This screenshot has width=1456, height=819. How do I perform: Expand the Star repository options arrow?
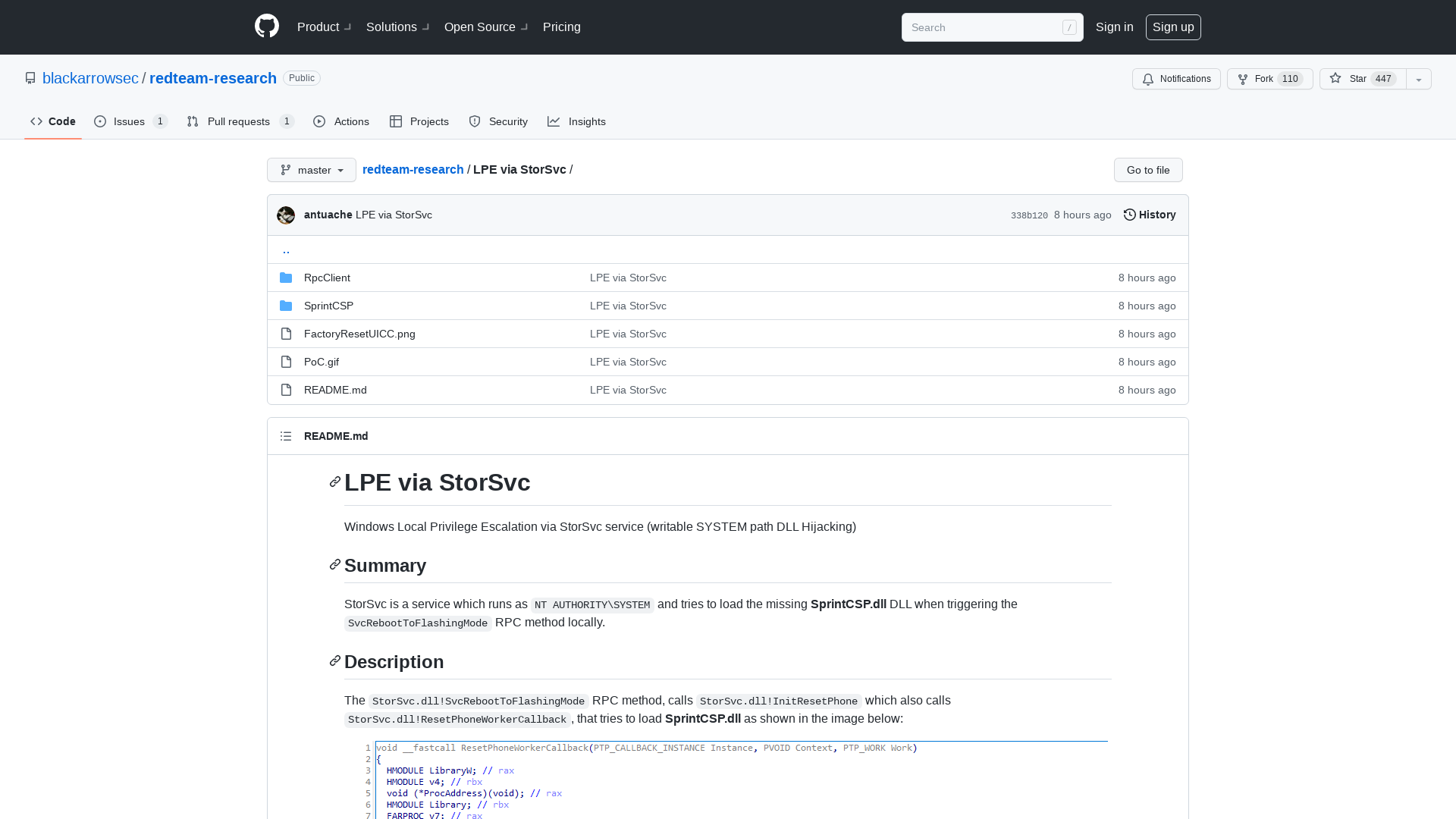tap(1418, 79)
